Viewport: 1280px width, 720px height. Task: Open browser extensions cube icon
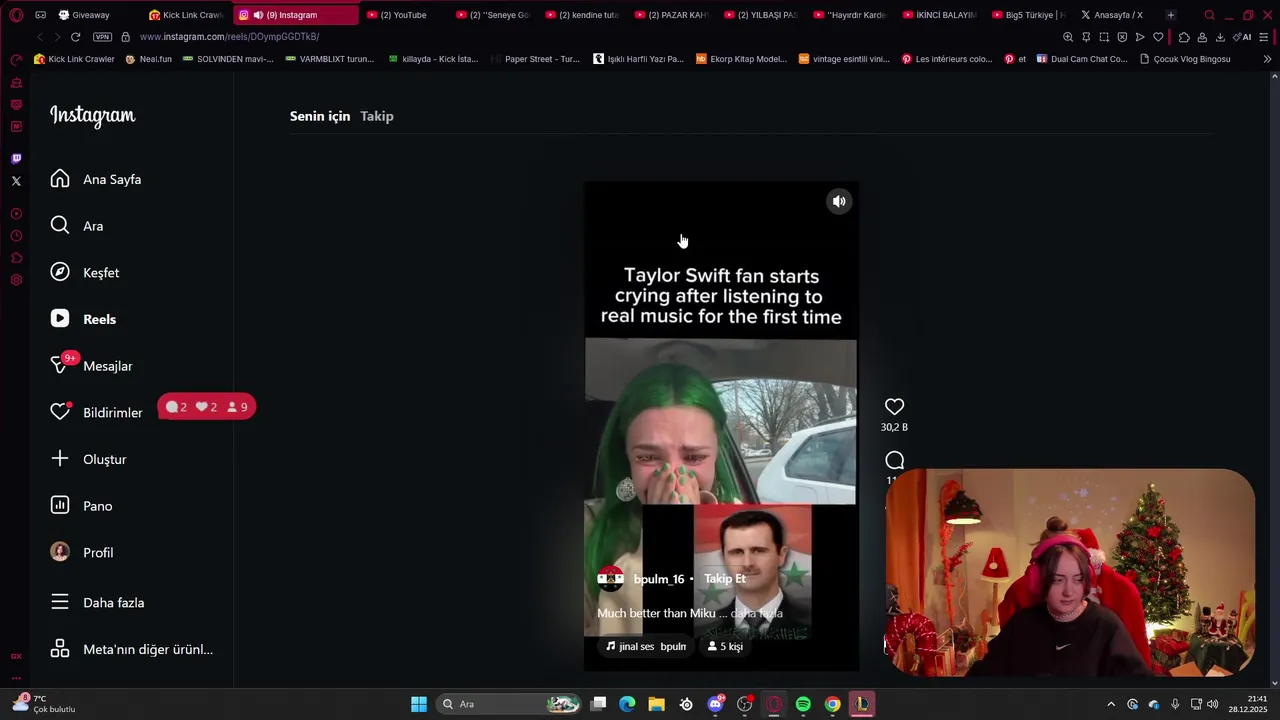(x=1184, y=37)
